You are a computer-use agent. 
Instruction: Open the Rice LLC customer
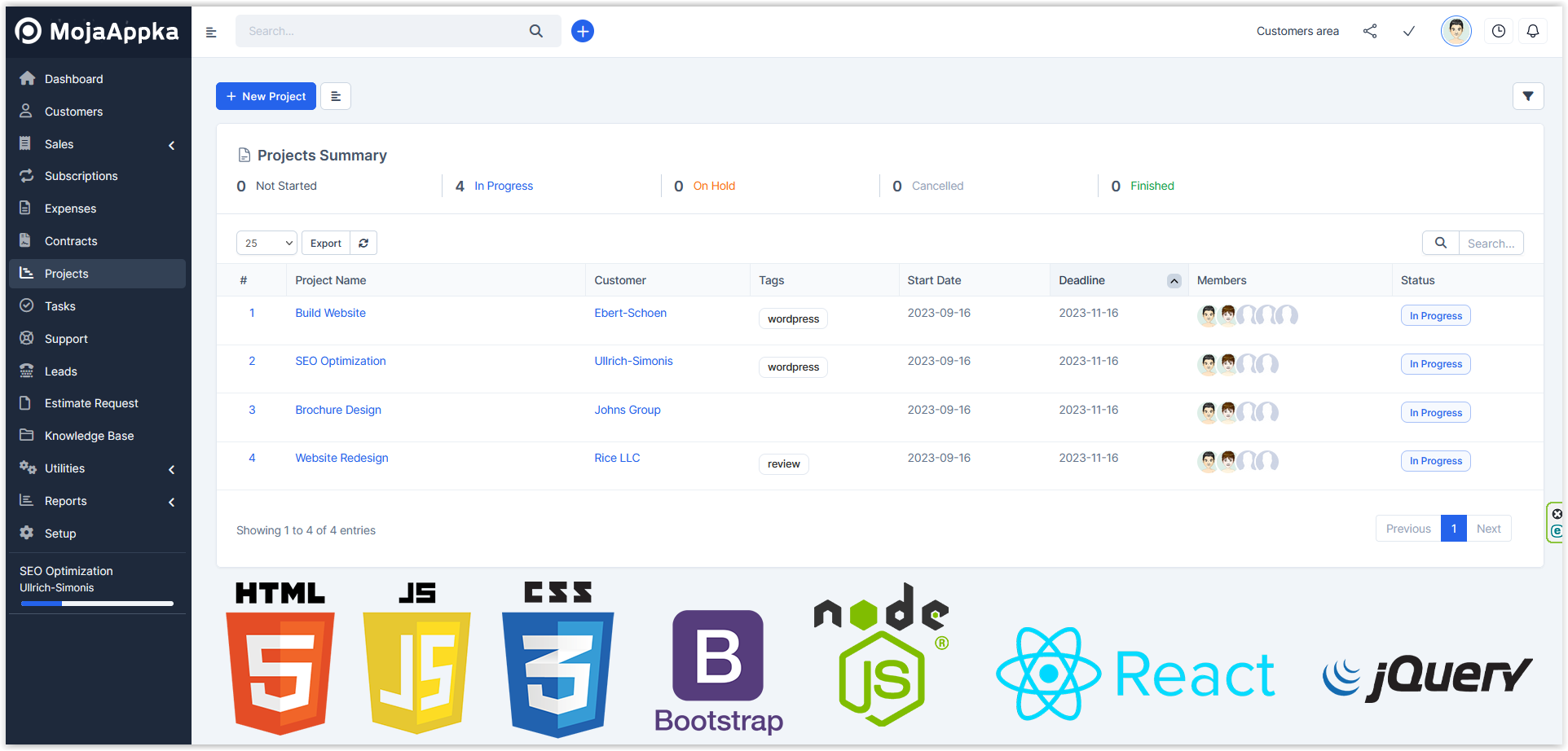coord(617,458)
